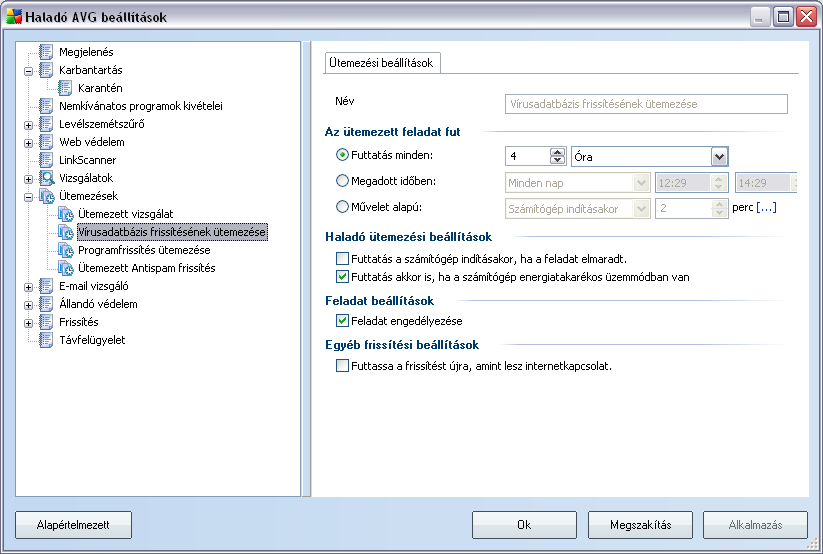Viewport: 823px width, 554px height.
Task: Click the Levélszemétszűrő icon
Action: 46,123
